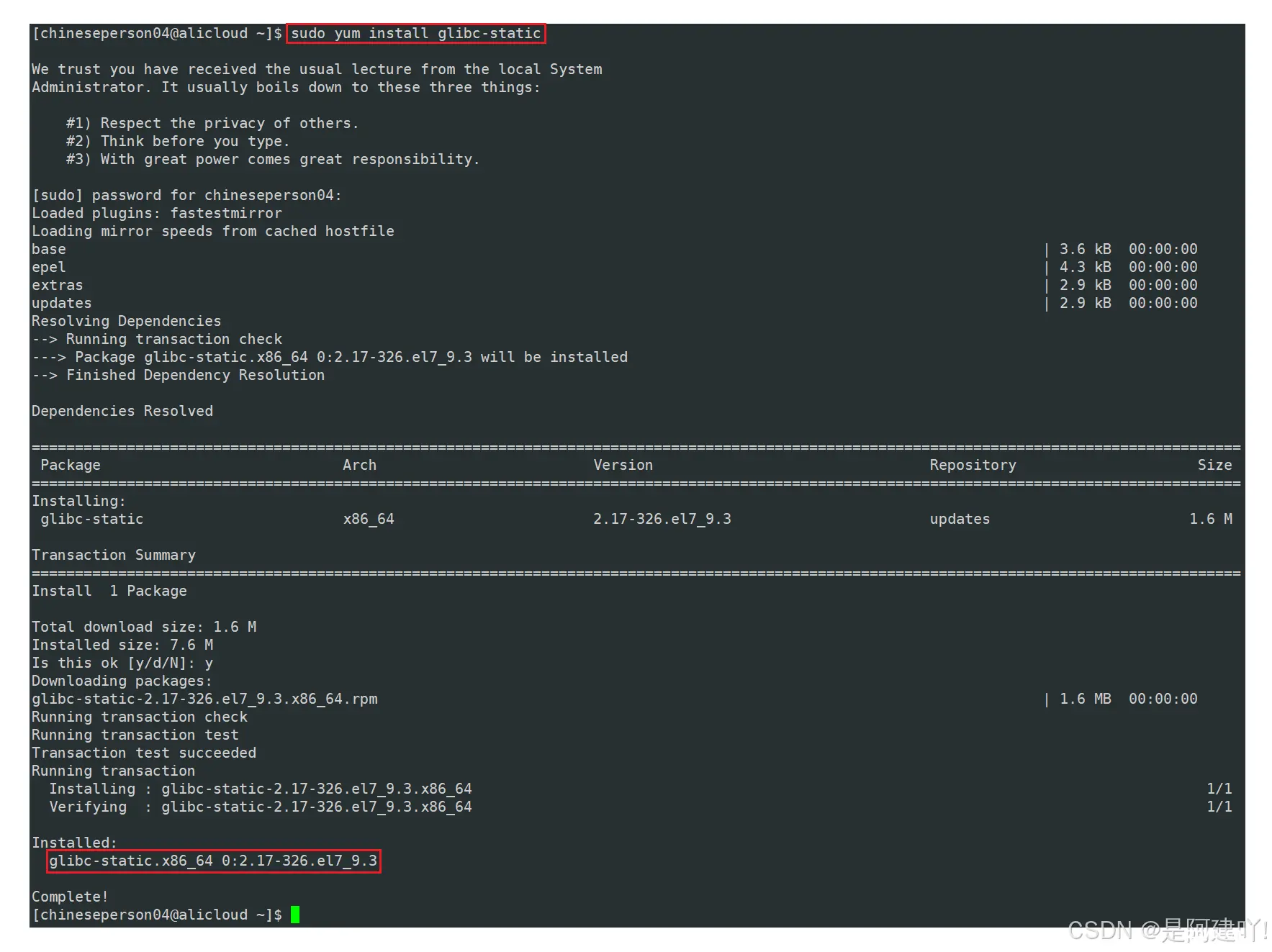The image size is (1272, 952).
Task: Click 'Transaction test succeeded' line
Action: pyautogui.click(x=144, y=753)
